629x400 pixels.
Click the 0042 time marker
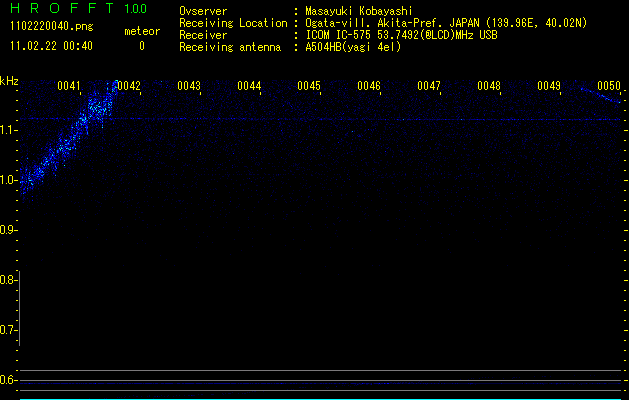click(129, 86)
